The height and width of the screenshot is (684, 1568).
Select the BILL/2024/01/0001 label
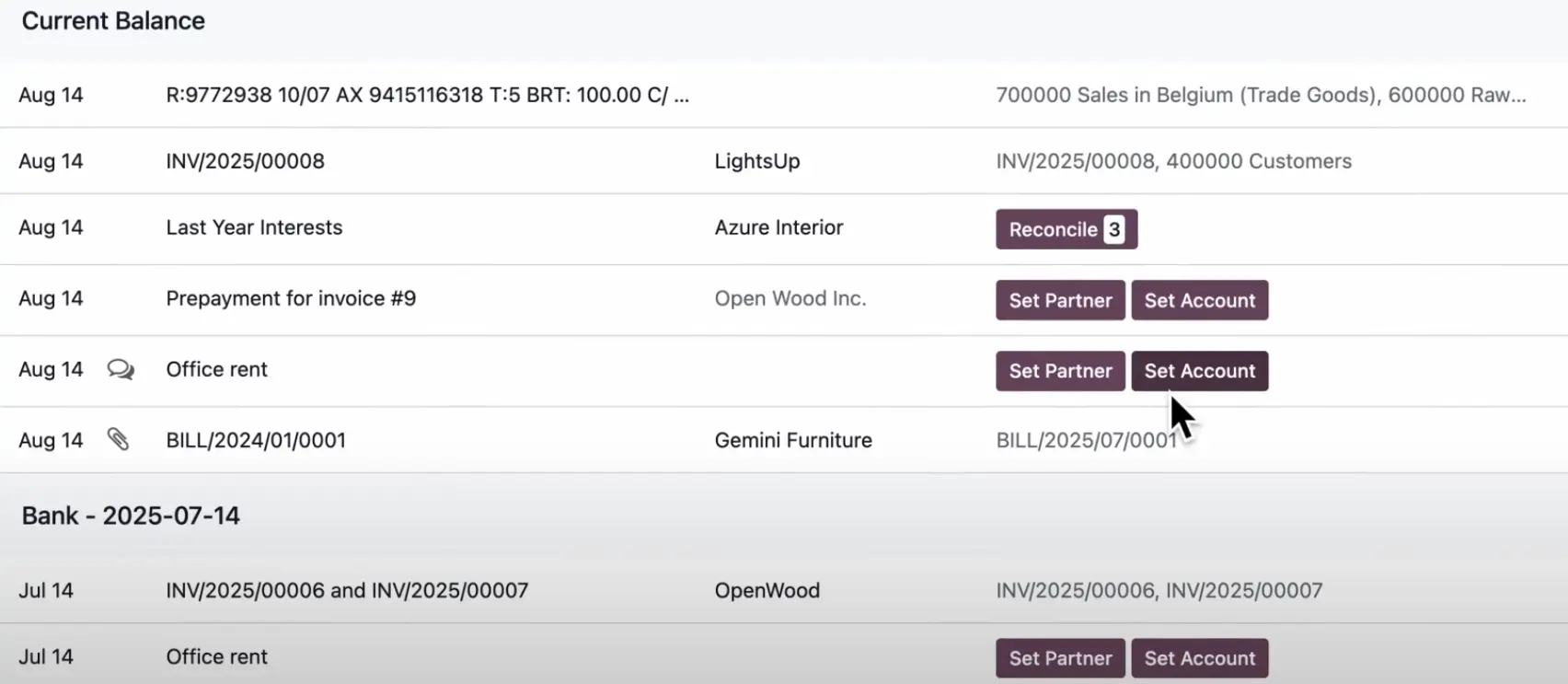[x=256, y=440]
